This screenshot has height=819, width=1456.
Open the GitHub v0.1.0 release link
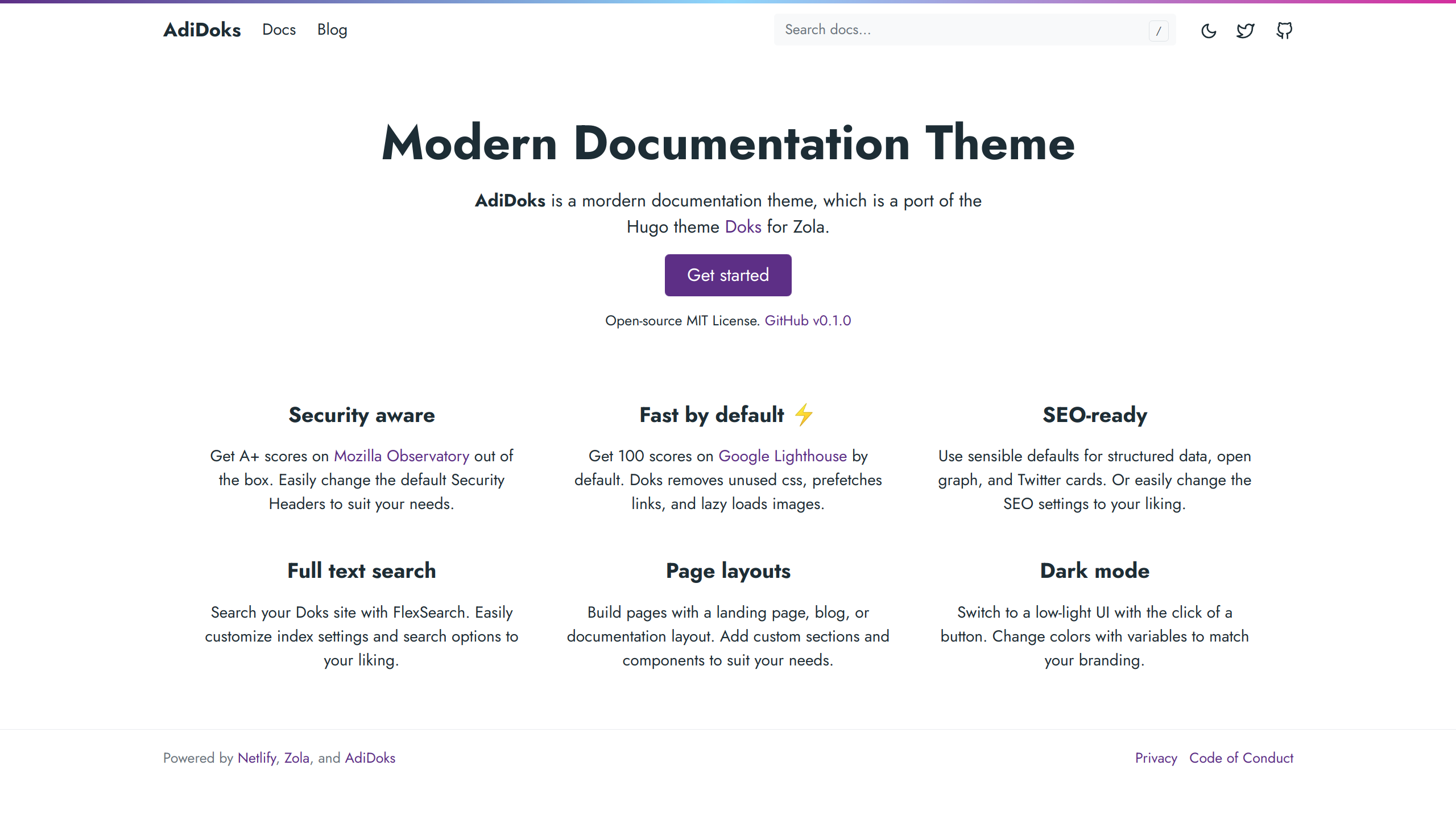click(x=808, y=320)
